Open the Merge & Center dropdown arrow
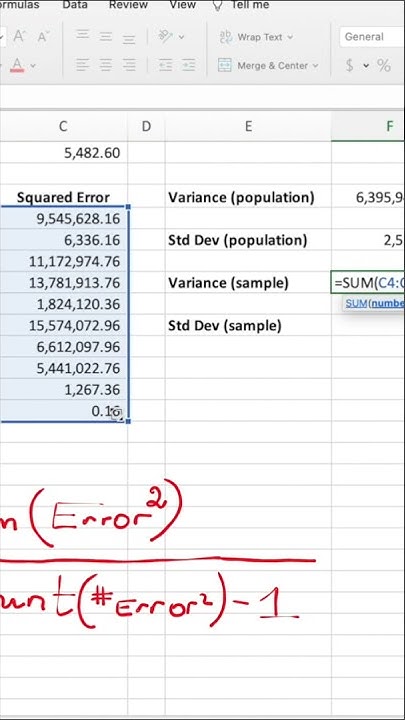 (x=315, y=66)
